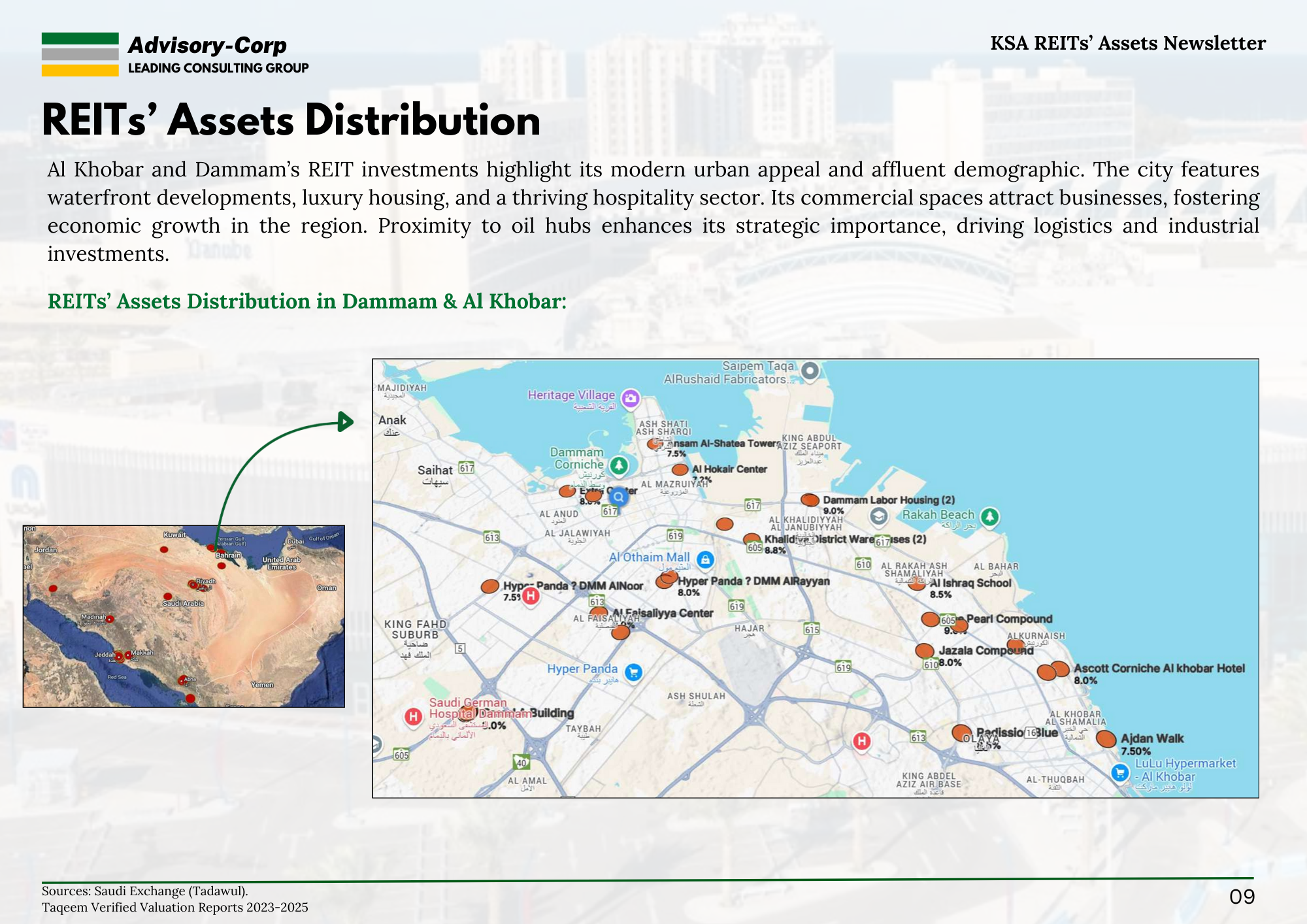This screenshot has height=924, width=1307.
Task: Click the Heritage Village camera pin
Action: [x=630, y=397]
